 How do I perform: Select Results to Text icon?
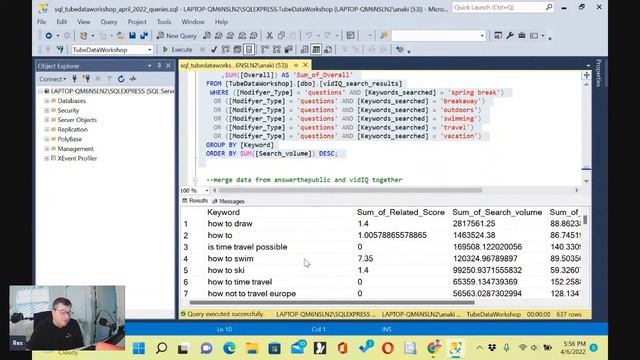(x=304, y=50)
